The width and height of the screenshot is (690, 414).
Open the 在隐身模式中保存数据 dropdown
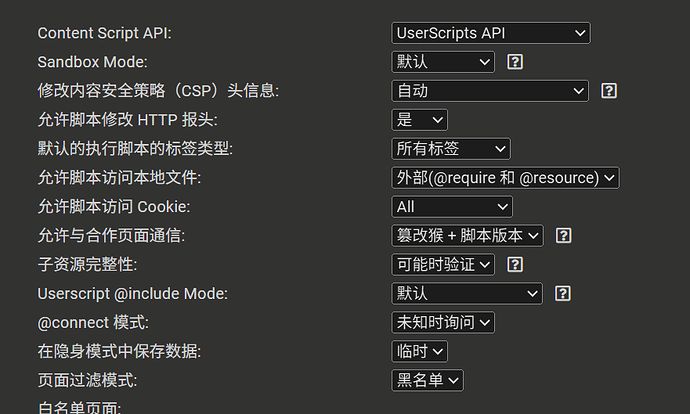[419, 352]
